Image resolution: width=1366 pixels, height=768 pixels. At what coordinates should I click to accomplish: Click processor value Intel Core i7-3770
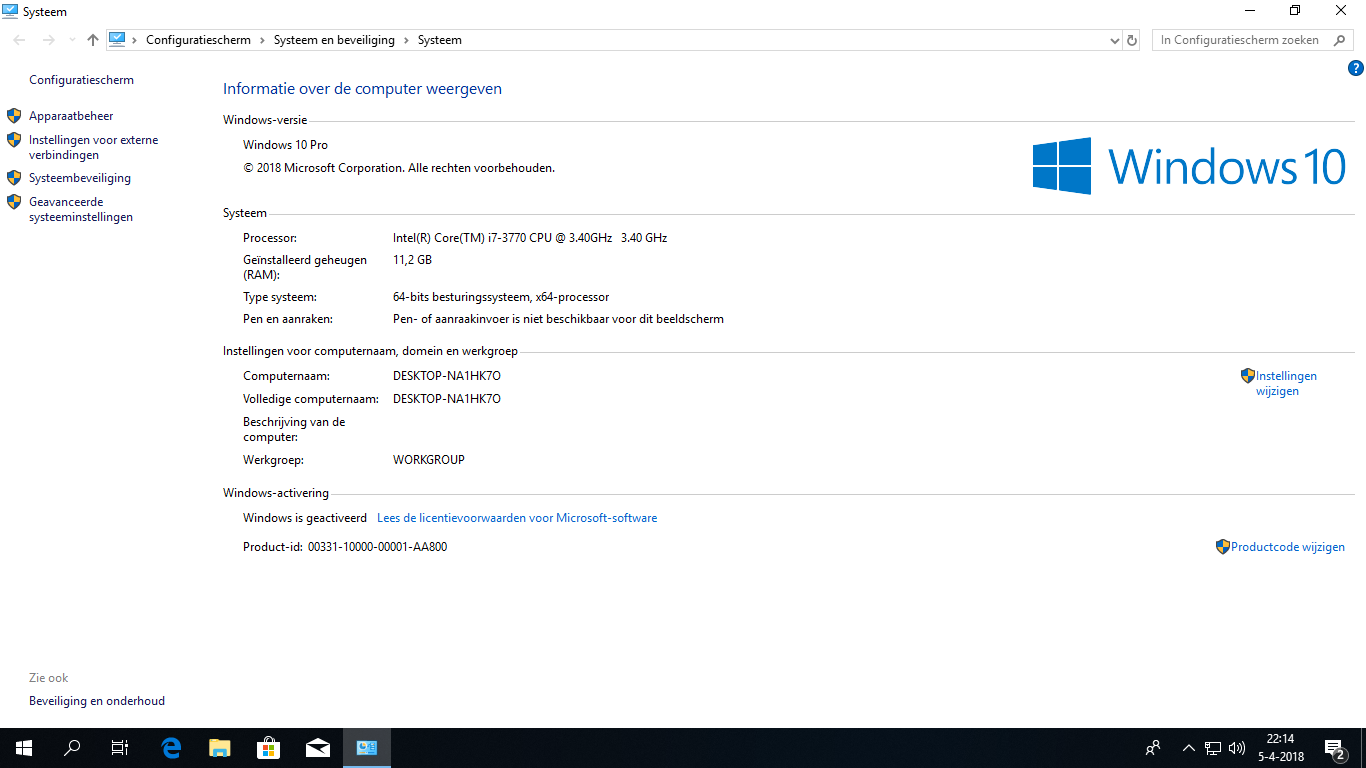point(530,238)
